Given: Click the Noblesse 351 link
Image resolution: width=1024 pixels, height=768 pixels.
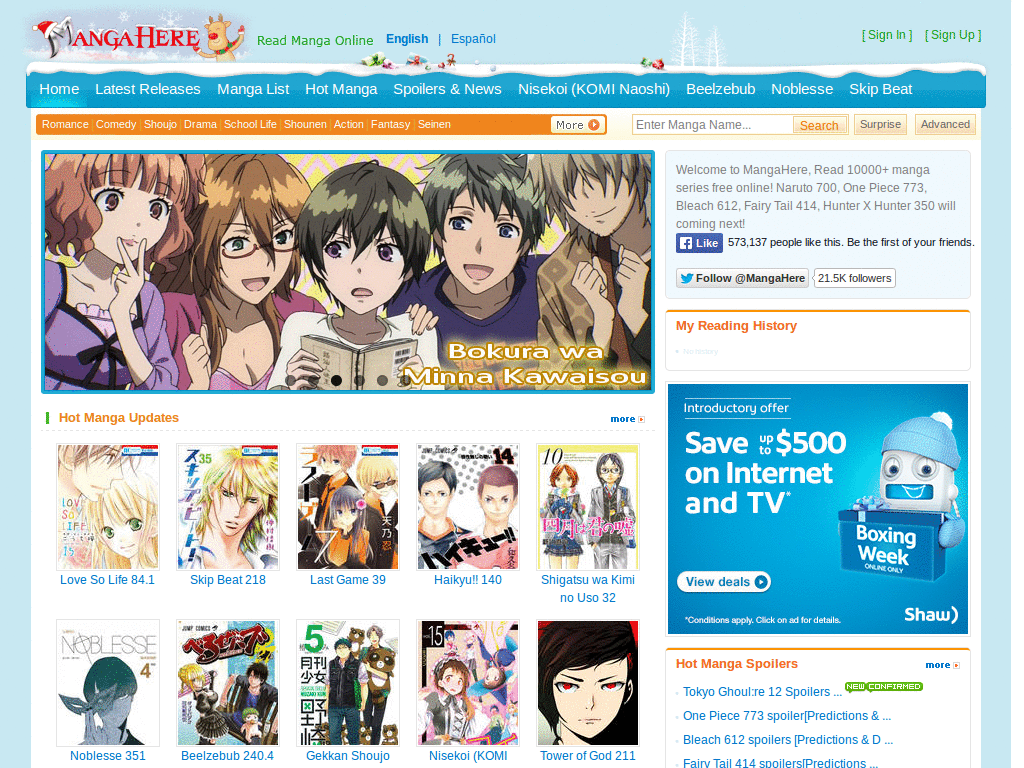Looking at the screenshot, I should [x=108, y=756].
